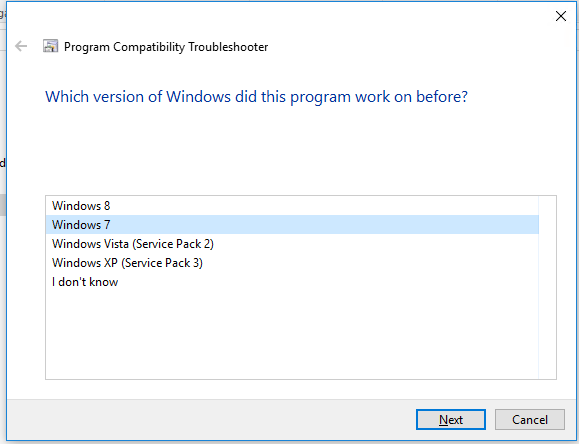Select Windows XP (Service Pack 3)
The width and height of the screenshot is (579, 444).
click(292, 263)
